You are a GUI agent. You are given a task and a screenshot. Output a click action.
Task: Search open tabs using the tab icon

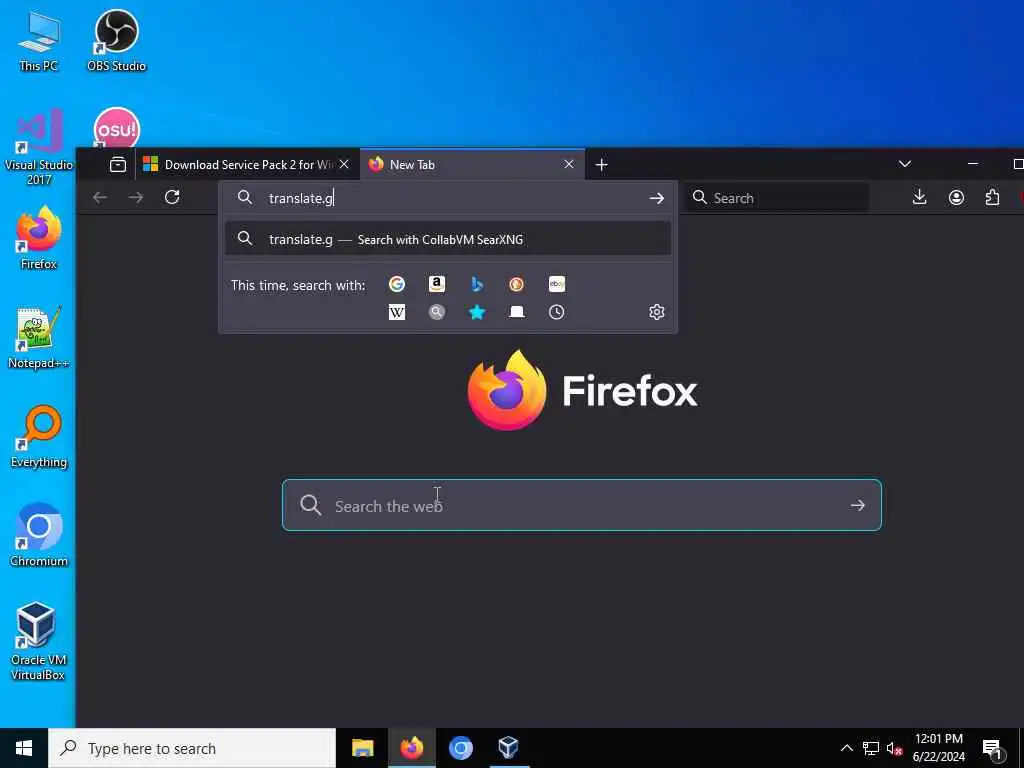[x=517, y=312]
